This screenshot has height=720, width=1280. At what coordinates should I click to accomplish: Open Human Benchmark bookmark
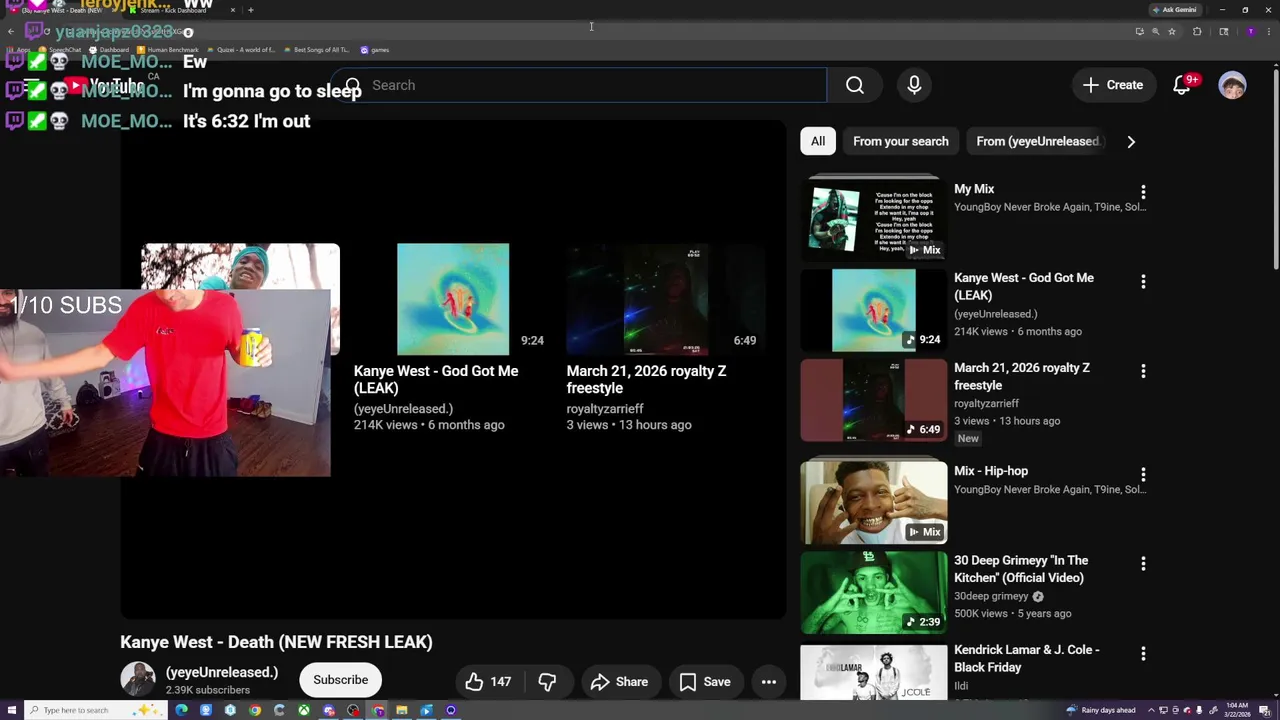(167, 50)
